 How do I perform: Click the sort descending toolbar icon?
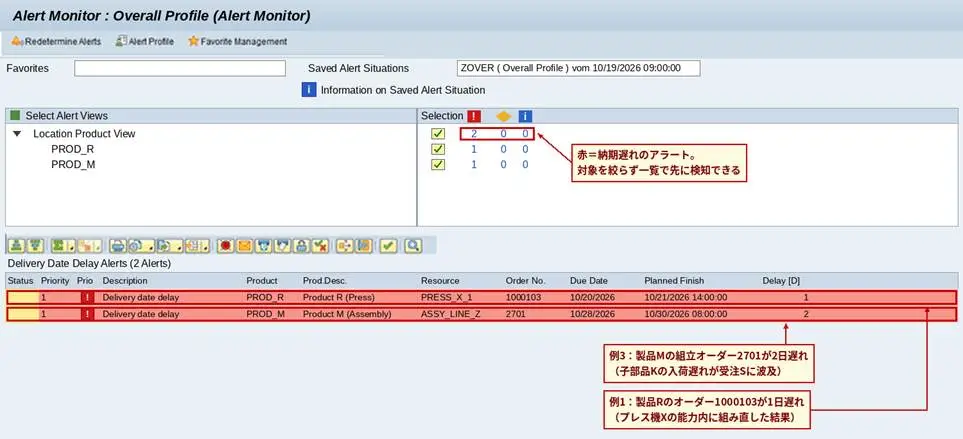36,246
